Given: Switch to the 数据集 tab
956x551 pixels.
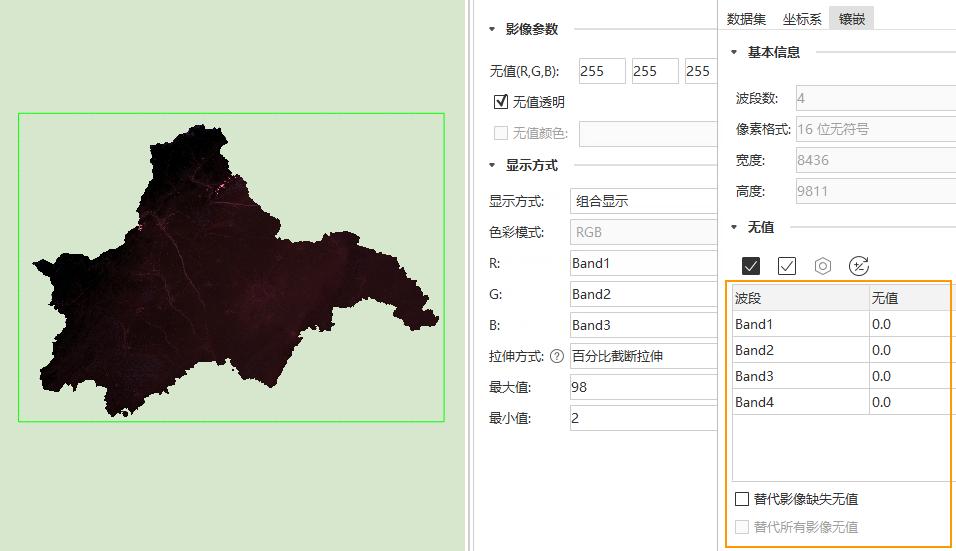Looking at the screenshot, I should click(x=746, y=18).
